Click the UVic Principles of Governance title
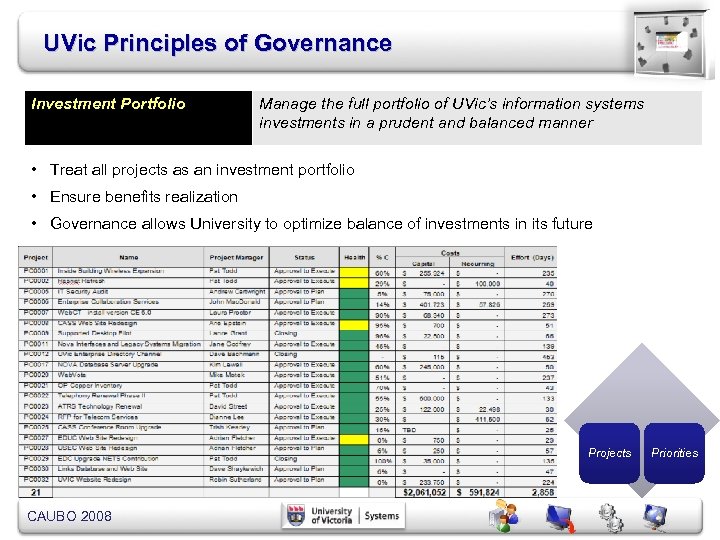 (218, 43)
